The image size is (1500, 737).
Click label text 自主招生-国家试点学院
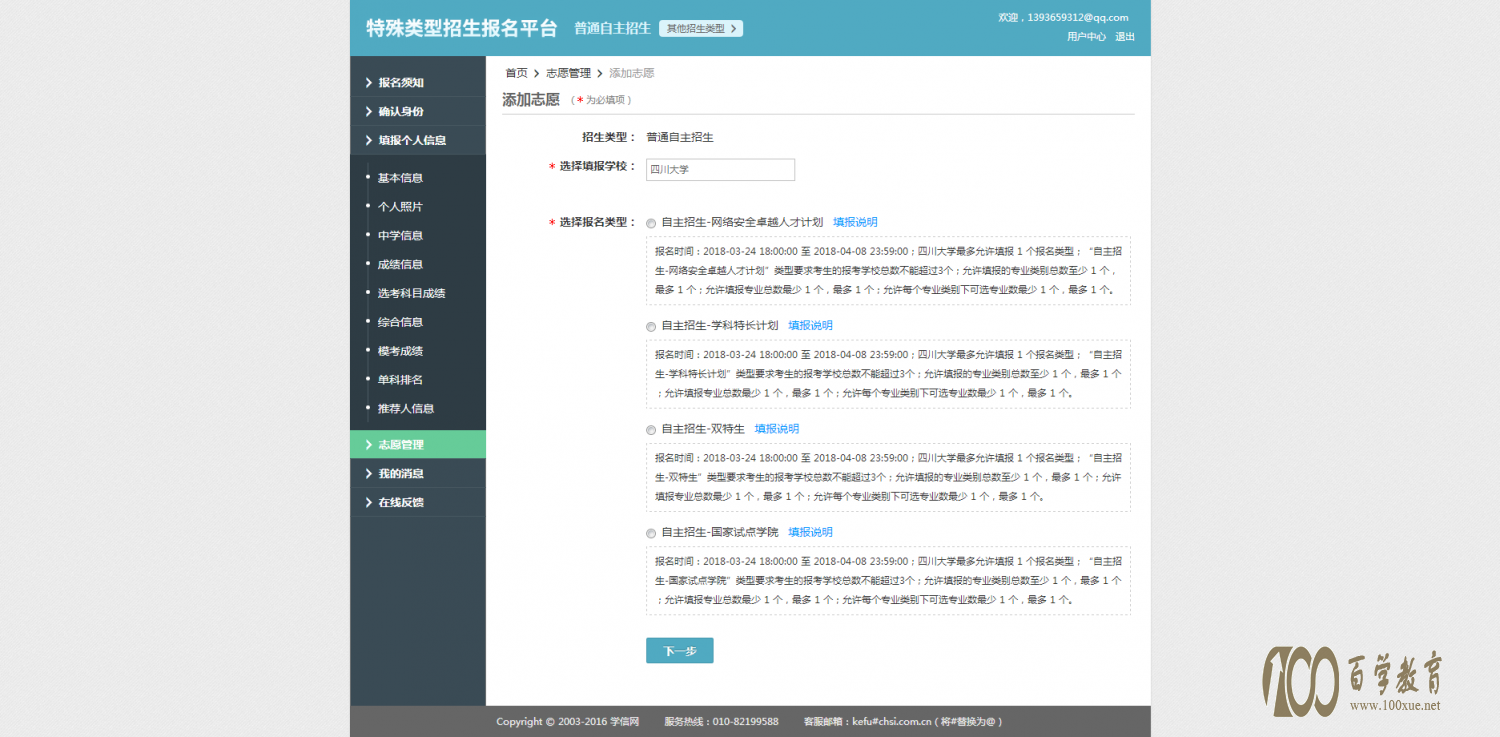[719, 532]
